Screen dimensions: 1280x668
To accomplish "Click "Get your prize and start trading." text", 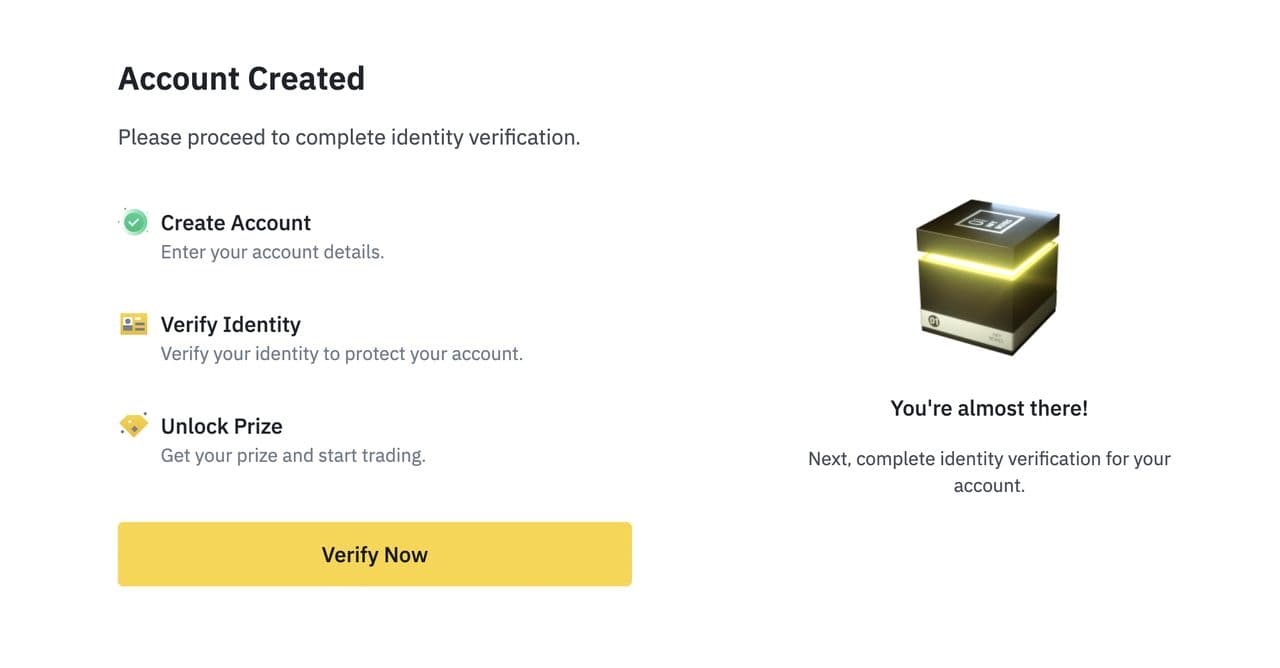I will (x=293, y=456).
